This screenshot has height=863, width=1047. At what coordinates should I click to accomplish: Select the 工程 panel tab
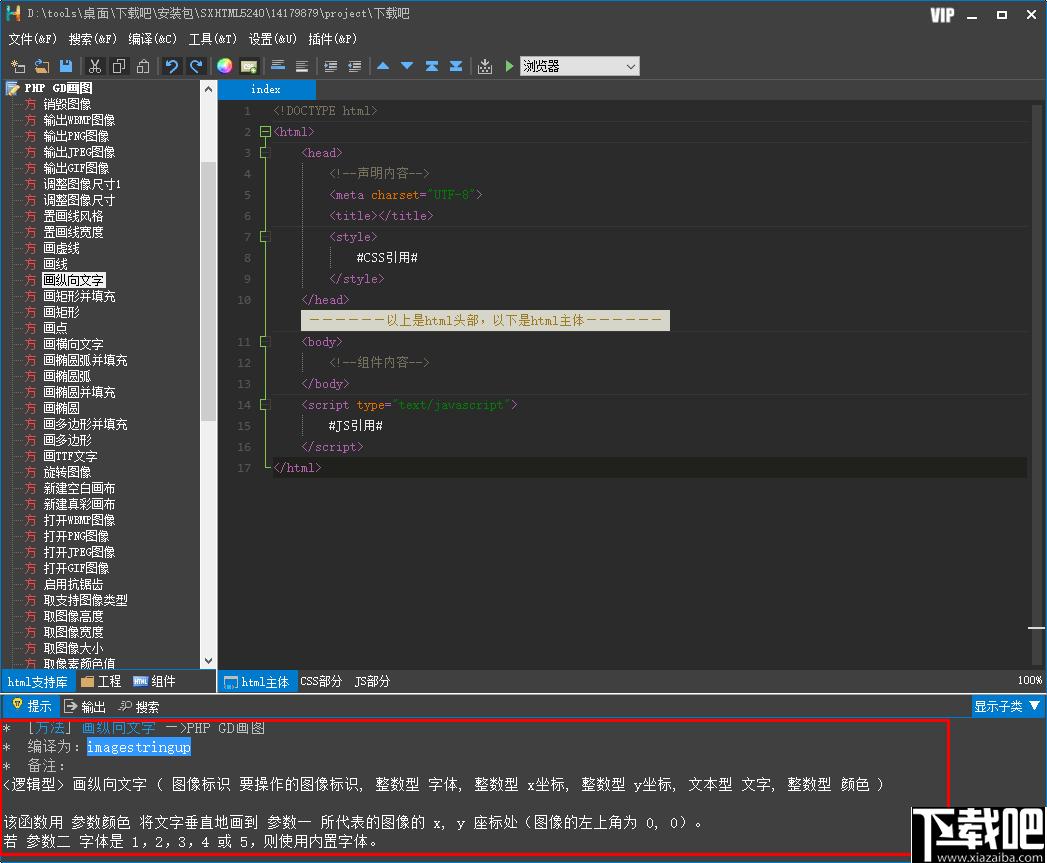101,681
